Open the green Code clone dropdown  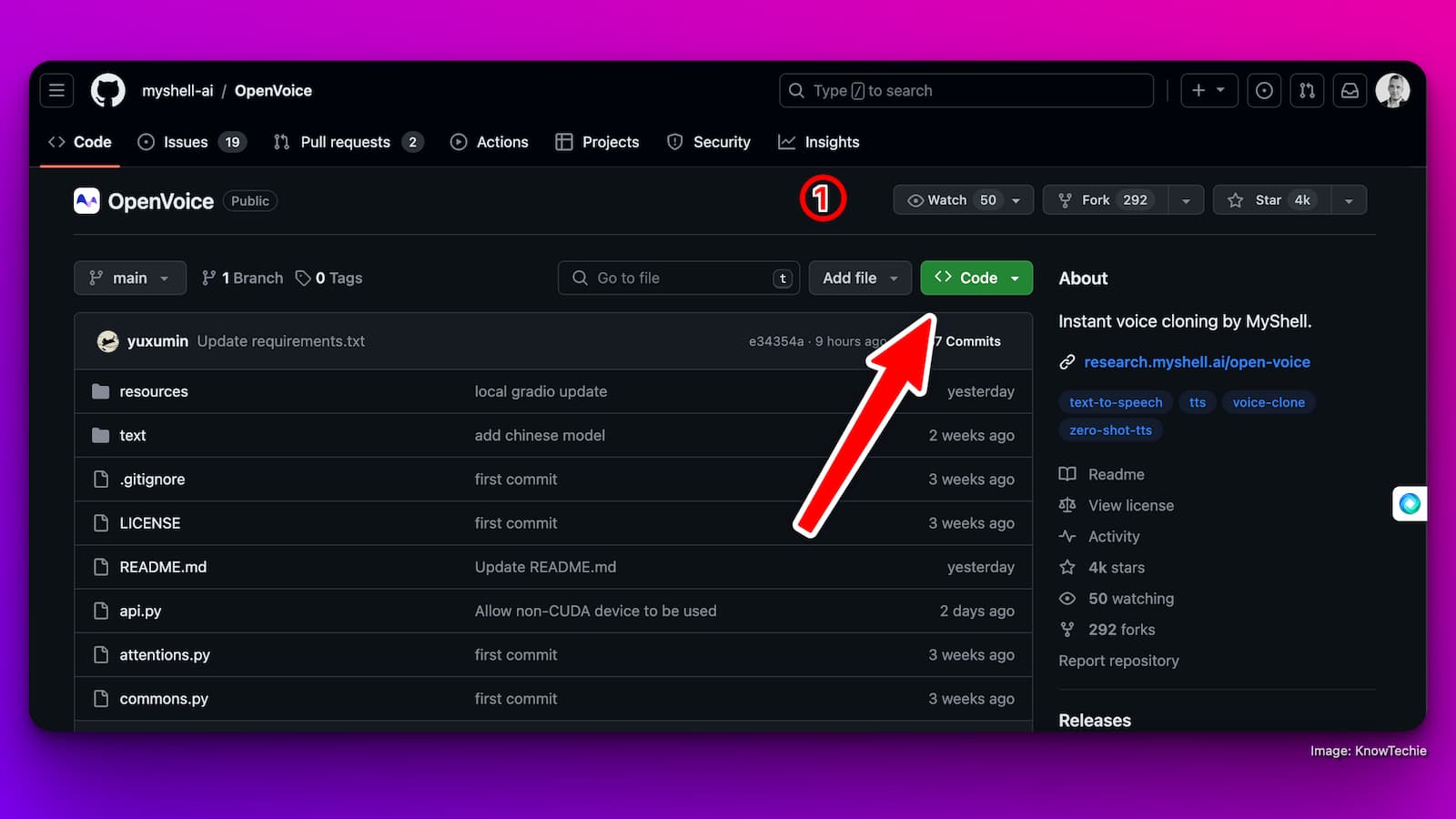click(x=976, y=278)
